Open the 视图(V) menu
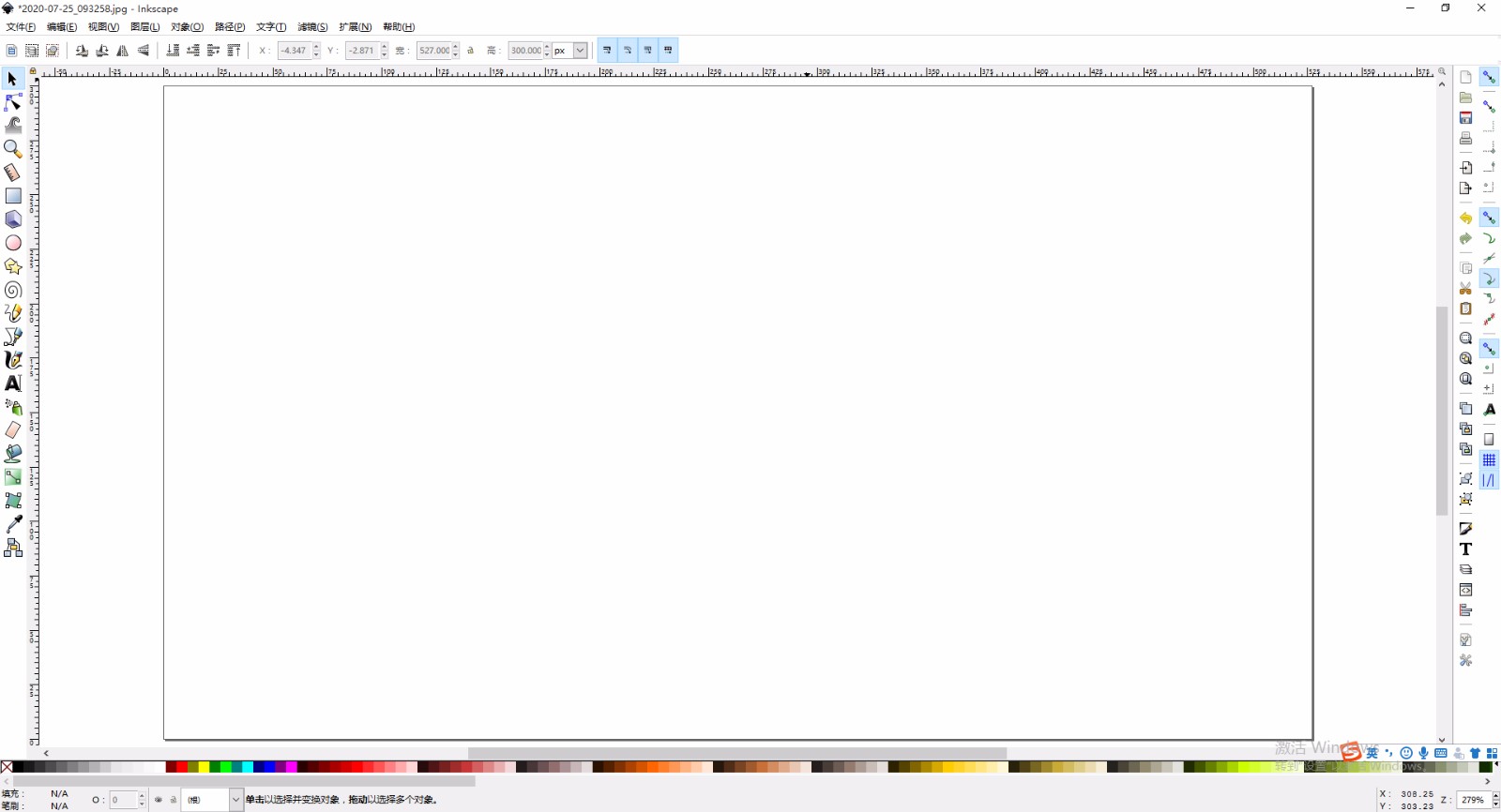 [103, 27]
